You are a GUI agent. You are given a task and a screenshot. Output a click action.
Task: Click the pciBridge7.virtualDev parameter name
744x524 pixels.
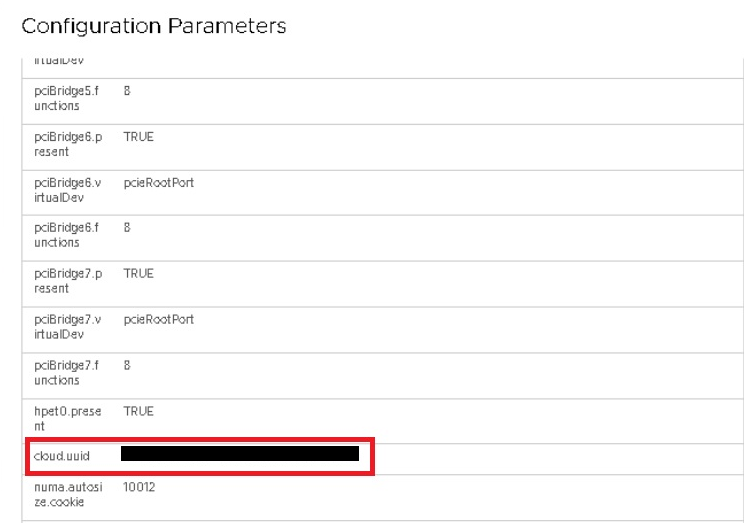pyautogui.click(x=67, y=327)
